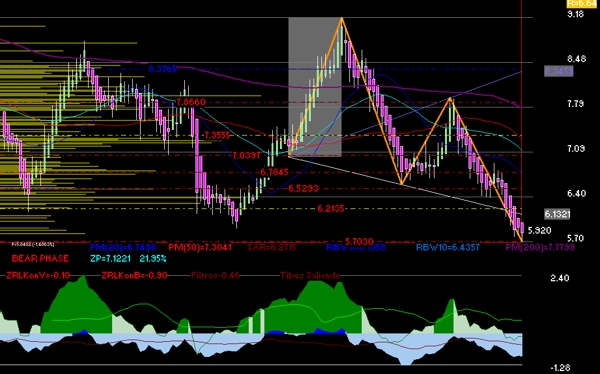Click the blue 8.3765 level label
Image resolution: width=600 pixels, height=374 pixels.
pos(163,69)
